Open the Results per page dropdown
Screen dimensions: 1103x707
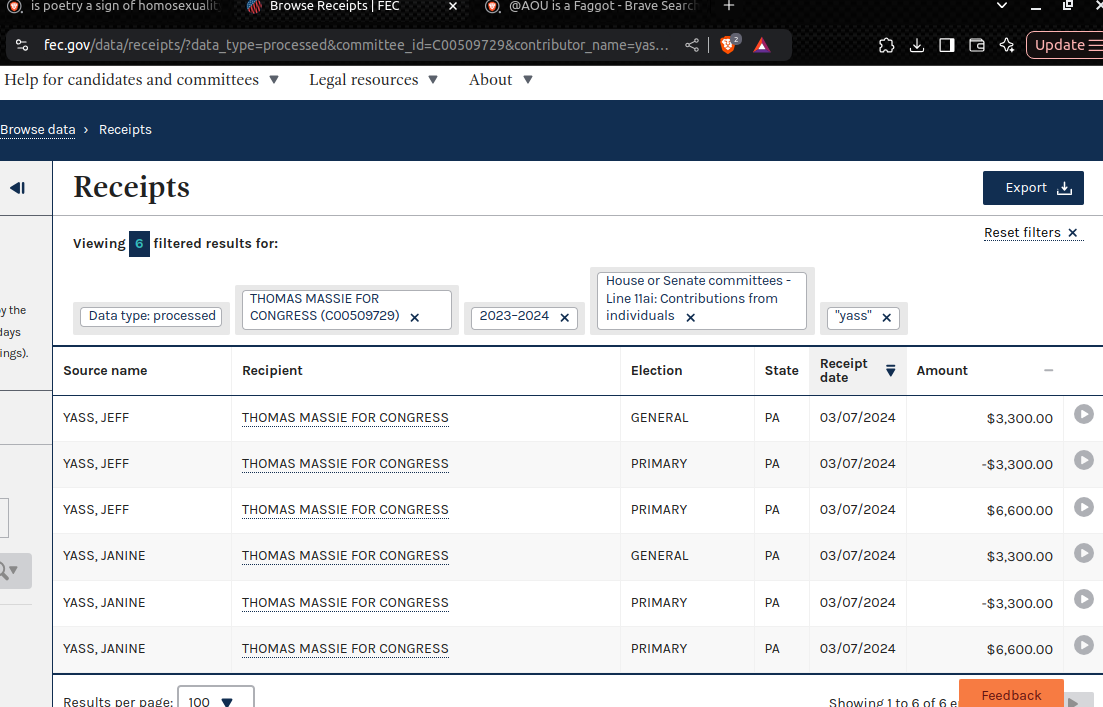click(x=215, y=700)
